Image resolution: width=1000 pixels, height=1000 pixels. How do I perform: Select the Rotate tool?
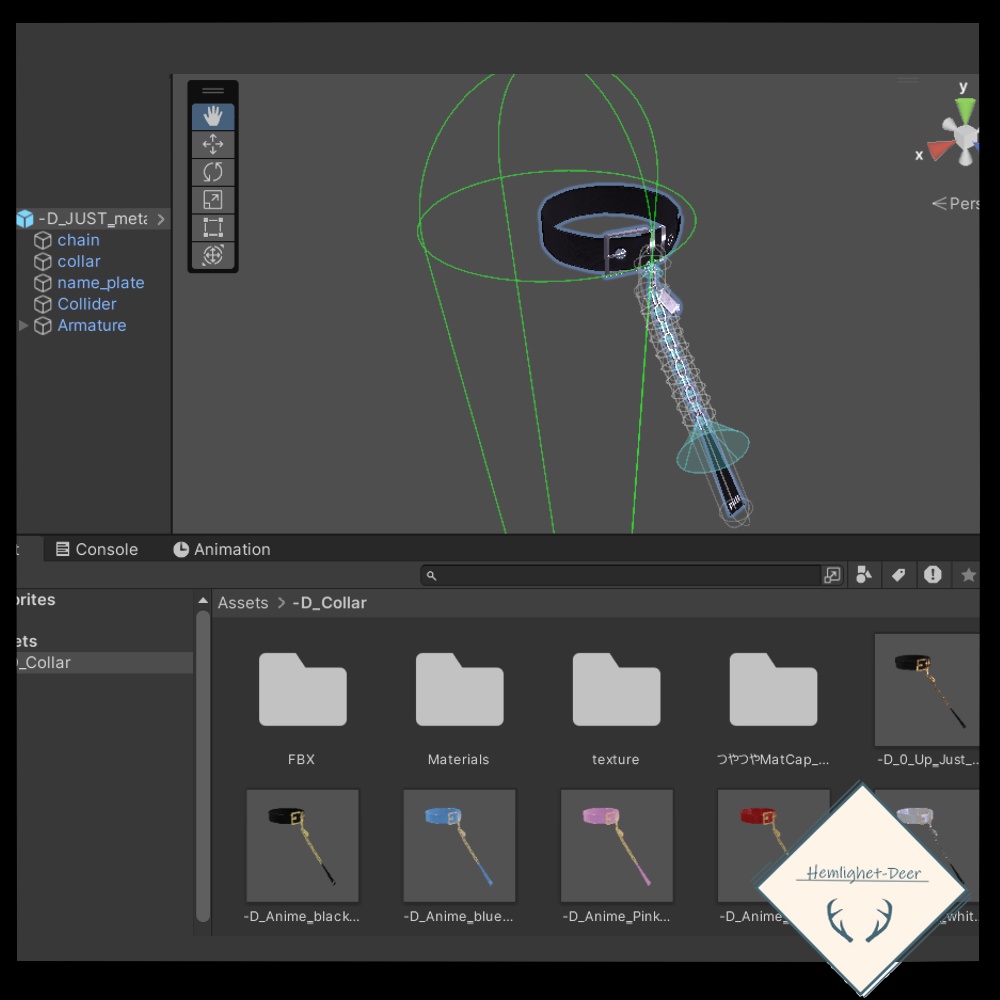click(213, 172)
